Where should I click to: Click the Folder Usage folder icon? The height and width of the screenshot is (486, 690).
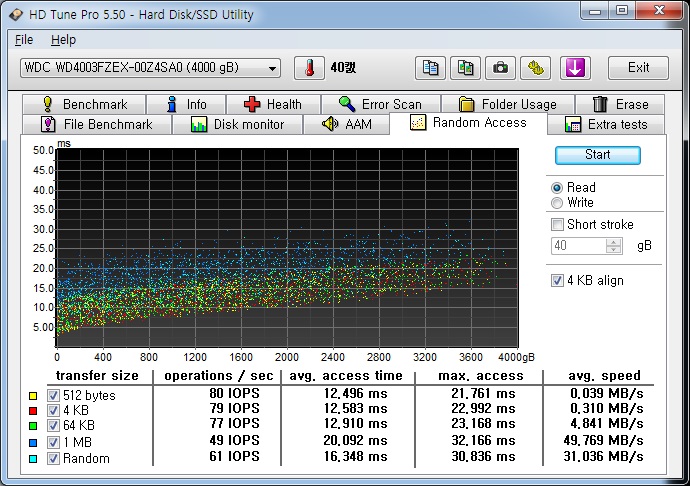[466, 104]
